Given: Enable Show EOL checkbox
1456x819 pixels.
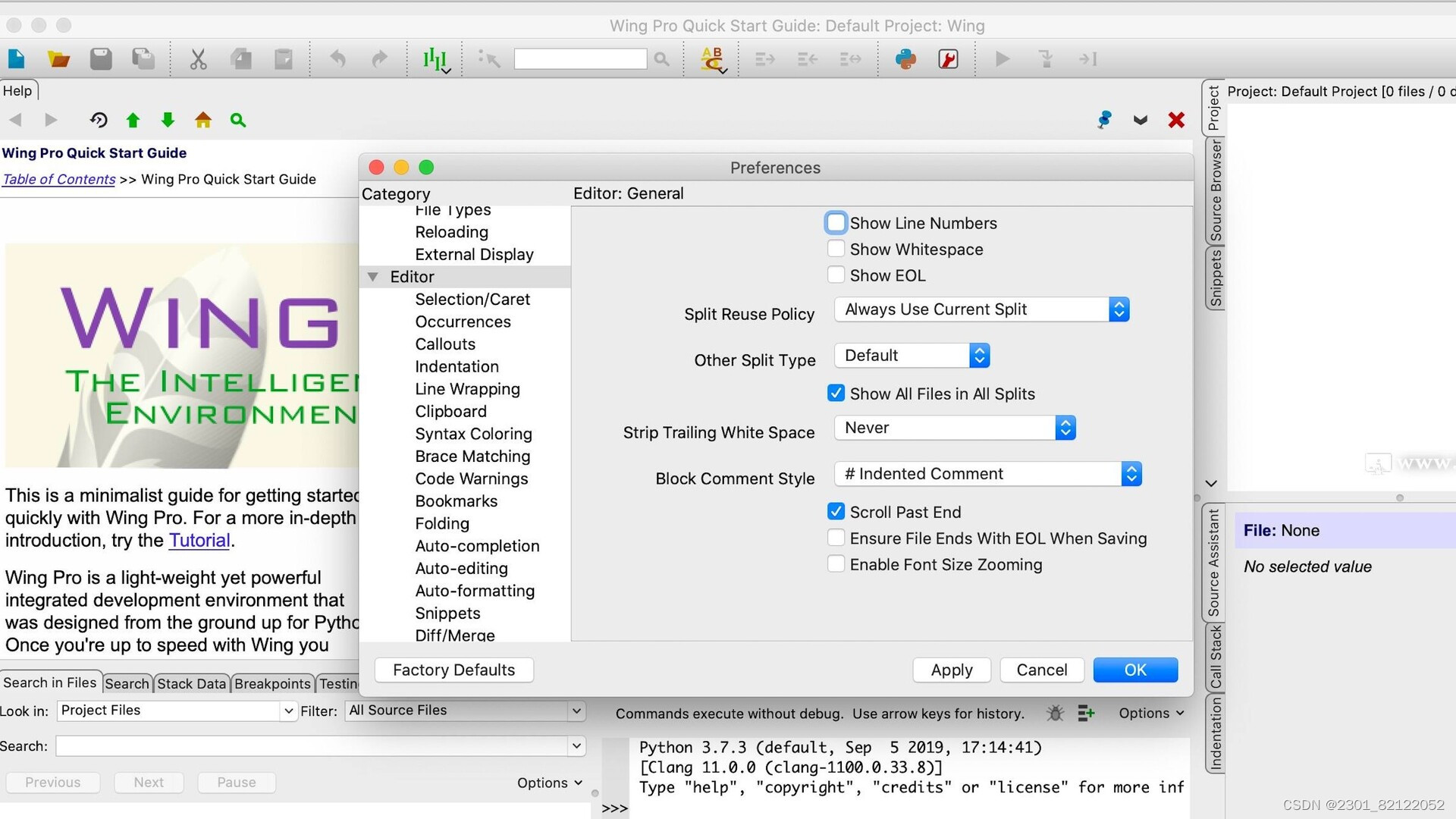Looking at the screenshot, I should [x=836, y=275].
